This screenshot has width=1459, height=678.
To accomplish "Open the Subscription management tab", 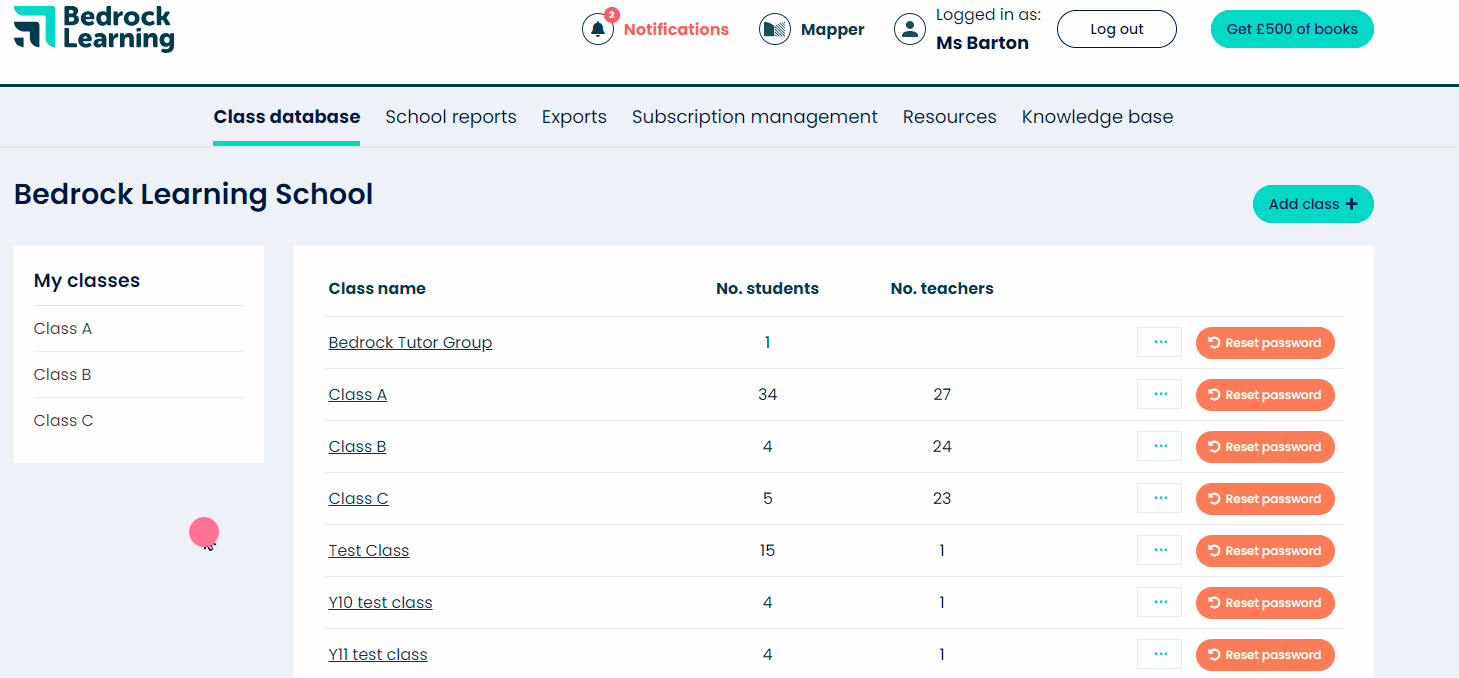I will pyautogui.click(x=755, y=117).
